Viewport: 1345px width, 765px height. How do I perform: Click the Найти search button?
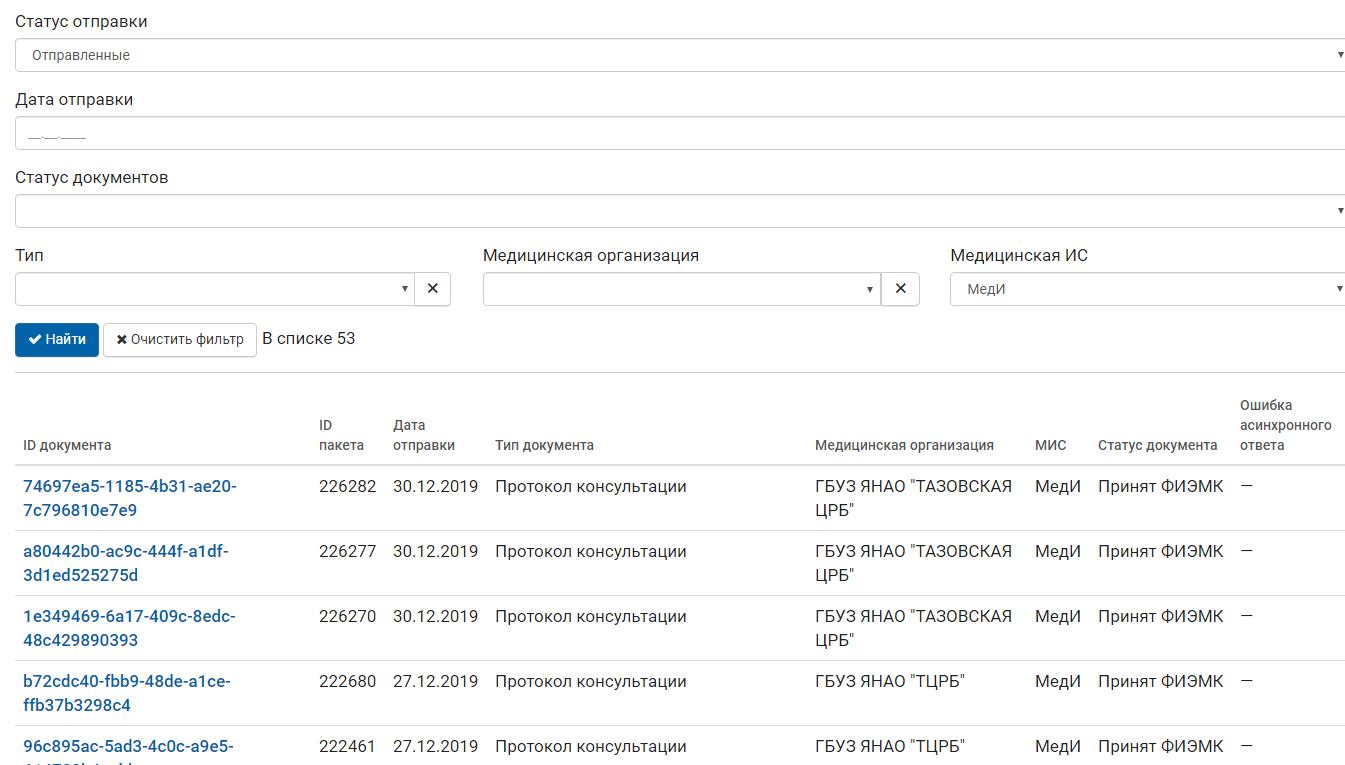click(57, 339)
